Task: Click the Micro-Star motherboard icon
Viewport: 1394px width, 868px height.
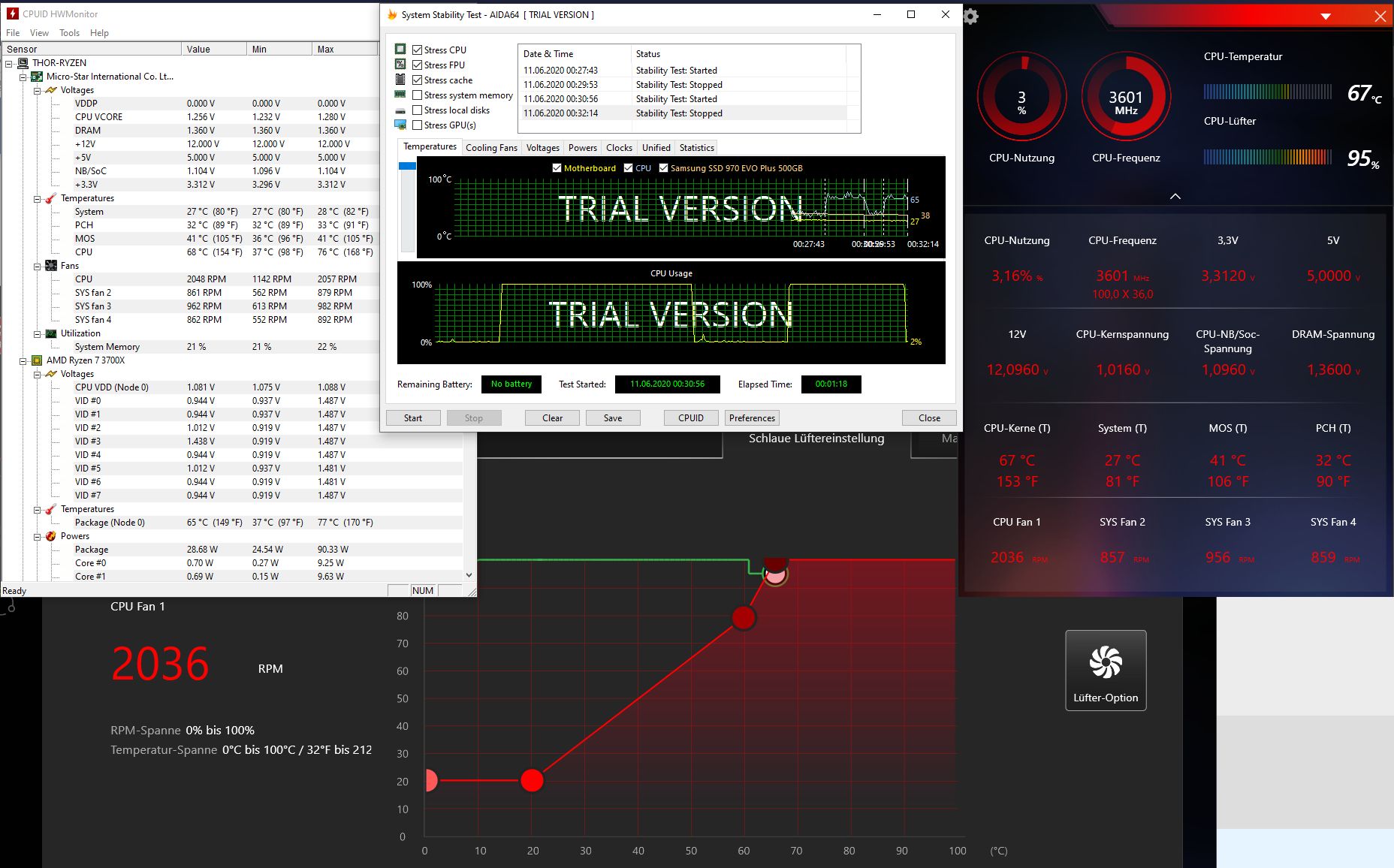Action: (37, 77)
